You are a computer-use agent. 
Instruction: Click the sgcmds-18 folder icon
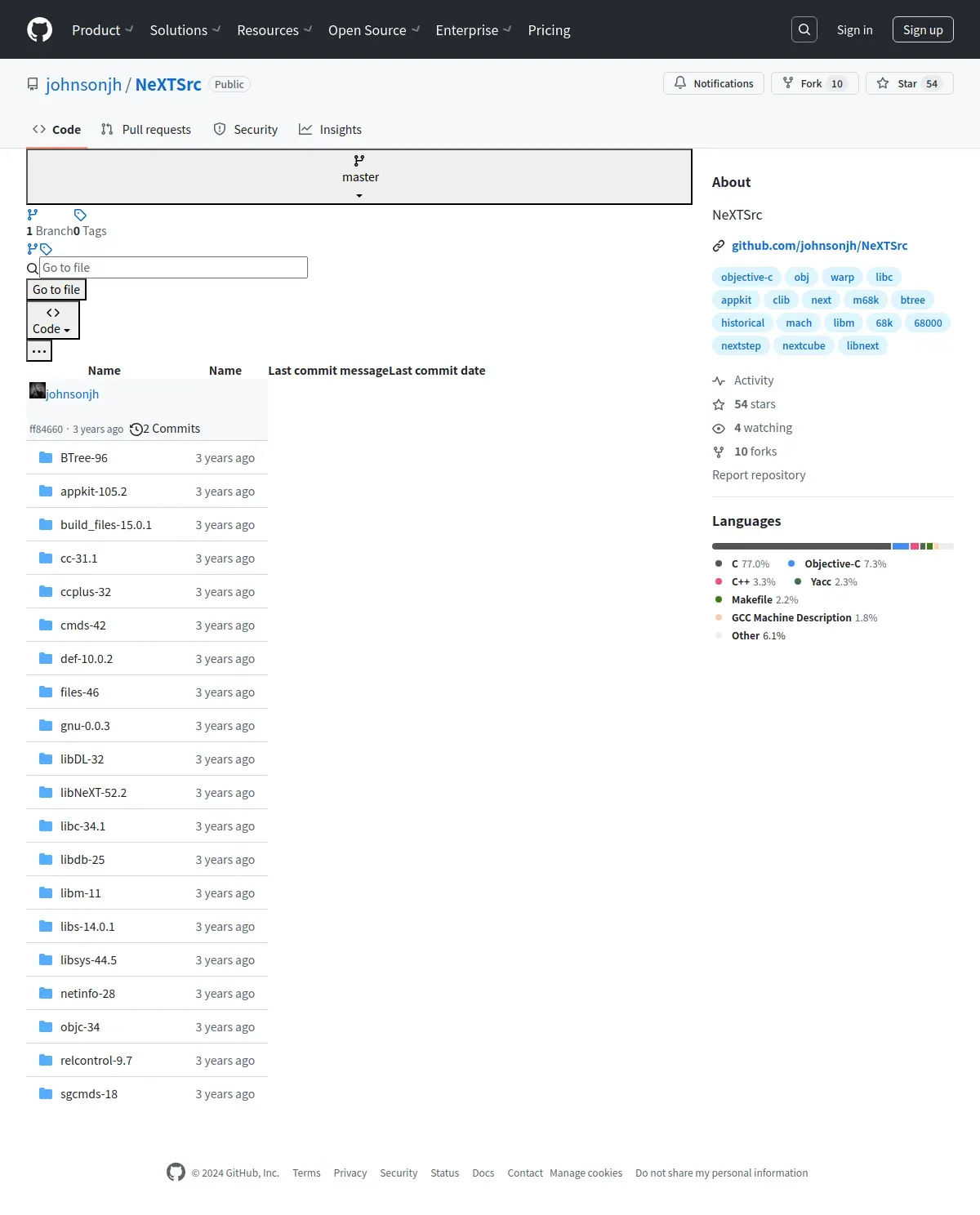point(46,1093)
